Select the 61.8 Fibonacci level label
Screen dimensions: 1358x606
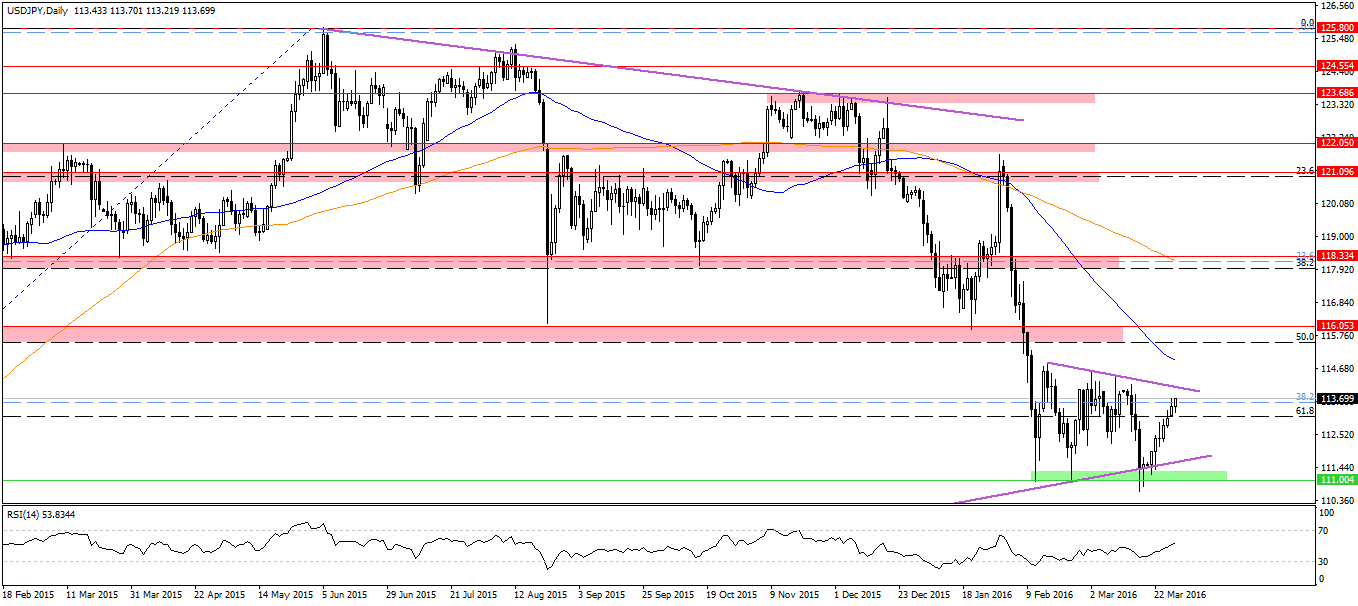tap(1304, 411)
